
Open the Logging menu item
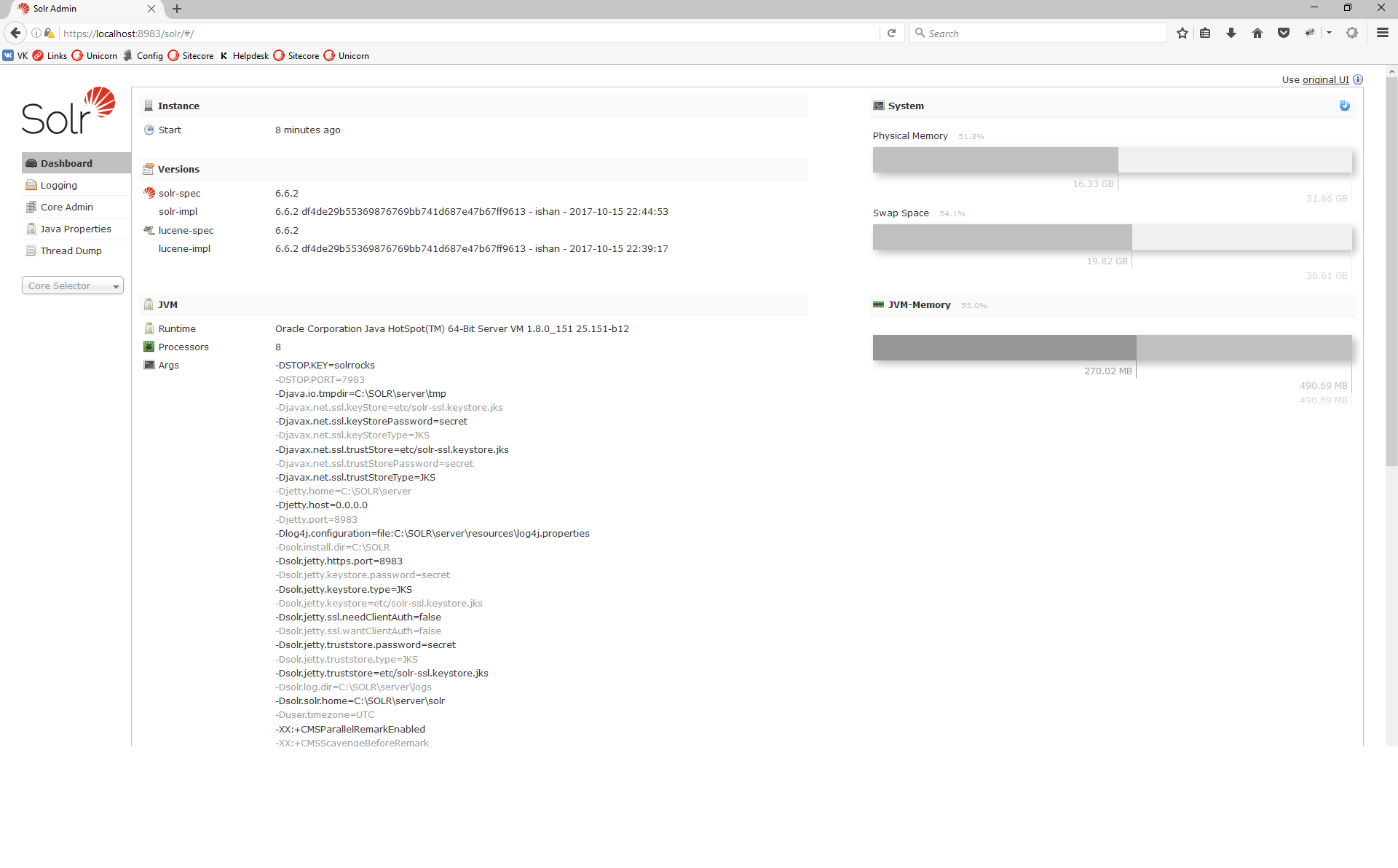pyautogui.click(x=58, y=185)
